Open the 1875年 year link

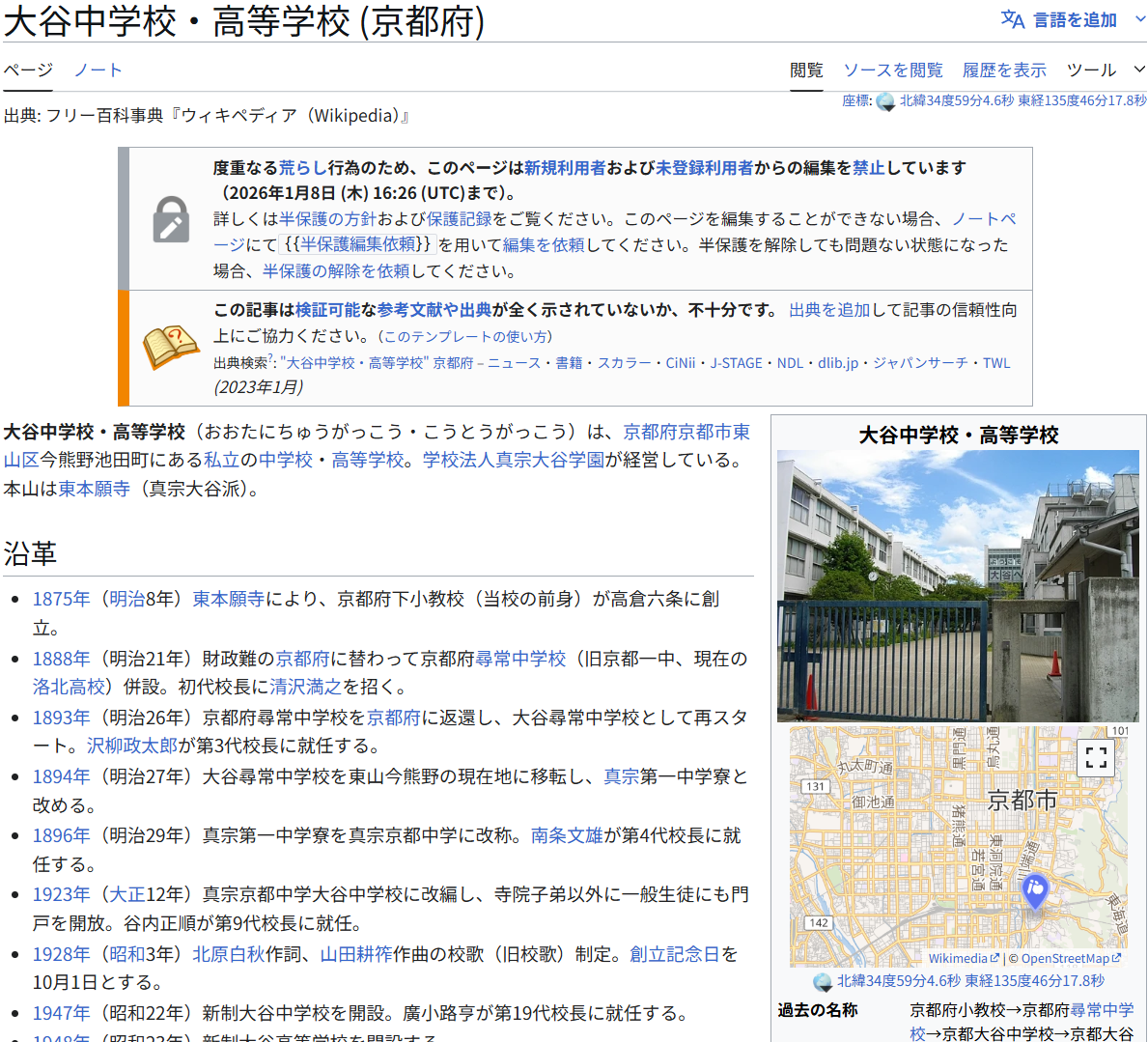[61, 599]
